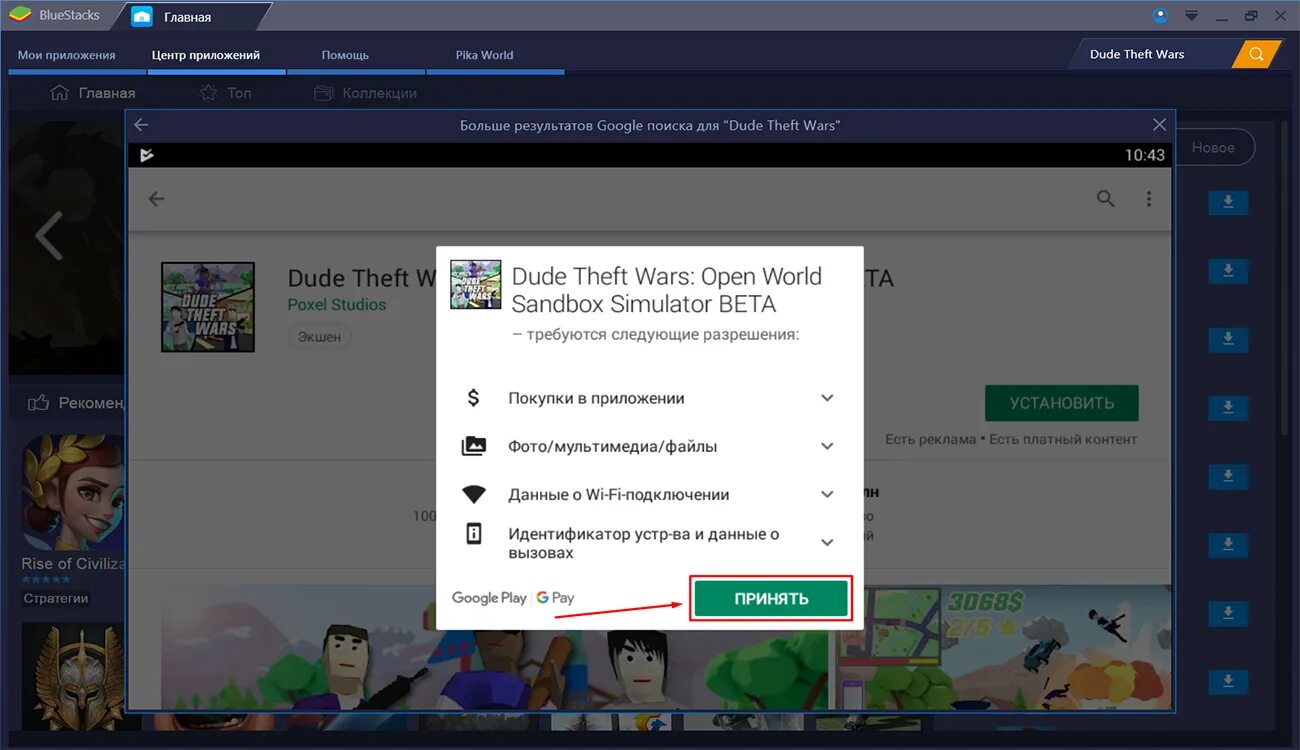Image resolution: width=1300 pixels, height=750 pixels.
Task: Click the Wi-Fi connection permission icon
Action: (474, 494)
